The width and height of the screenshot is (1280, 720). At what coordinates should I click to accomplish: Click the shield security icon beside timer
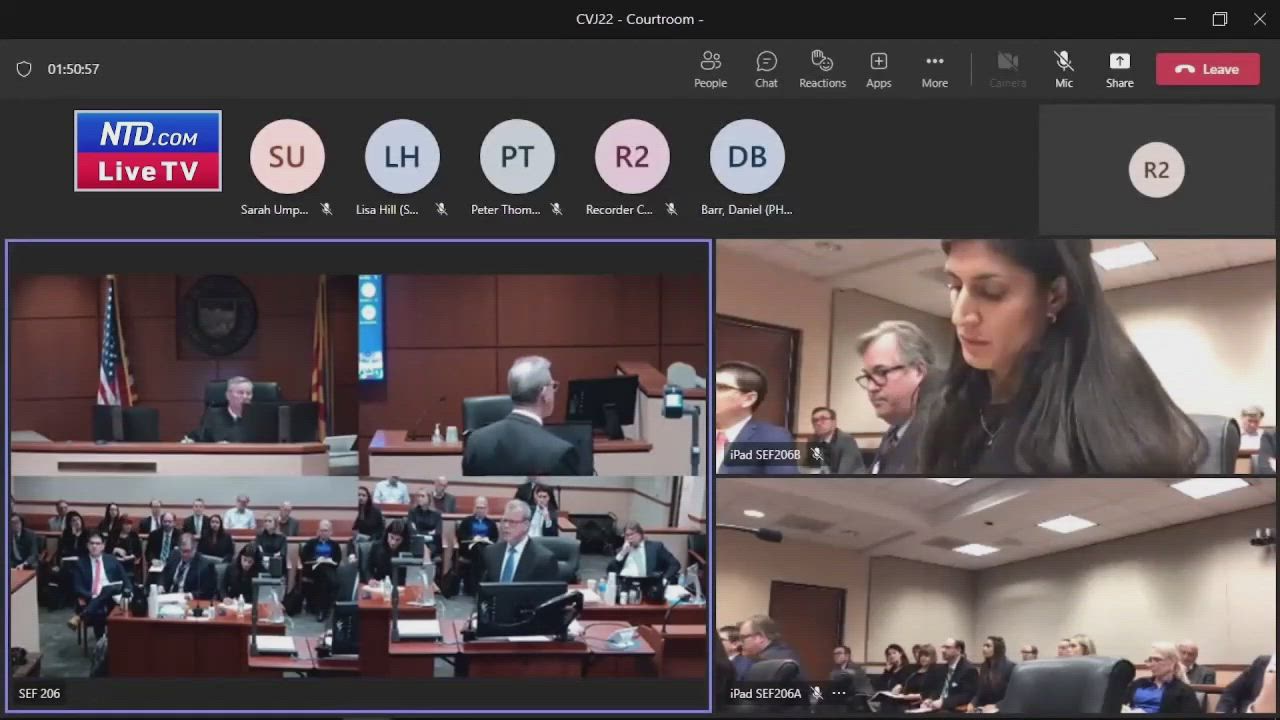(24, 69)
